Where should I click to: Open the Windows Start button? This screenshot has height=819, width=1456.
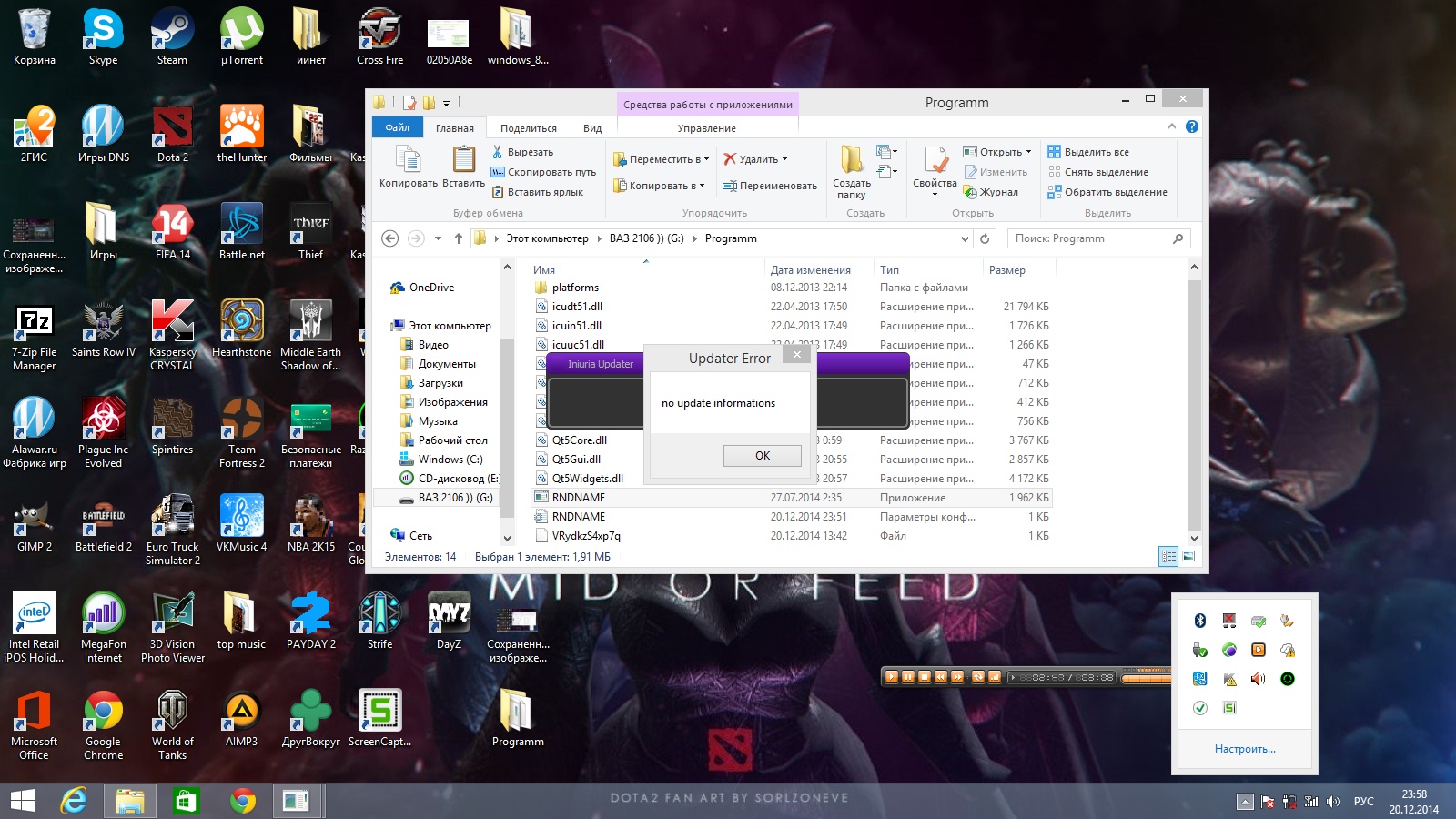[x=23, y=801]
